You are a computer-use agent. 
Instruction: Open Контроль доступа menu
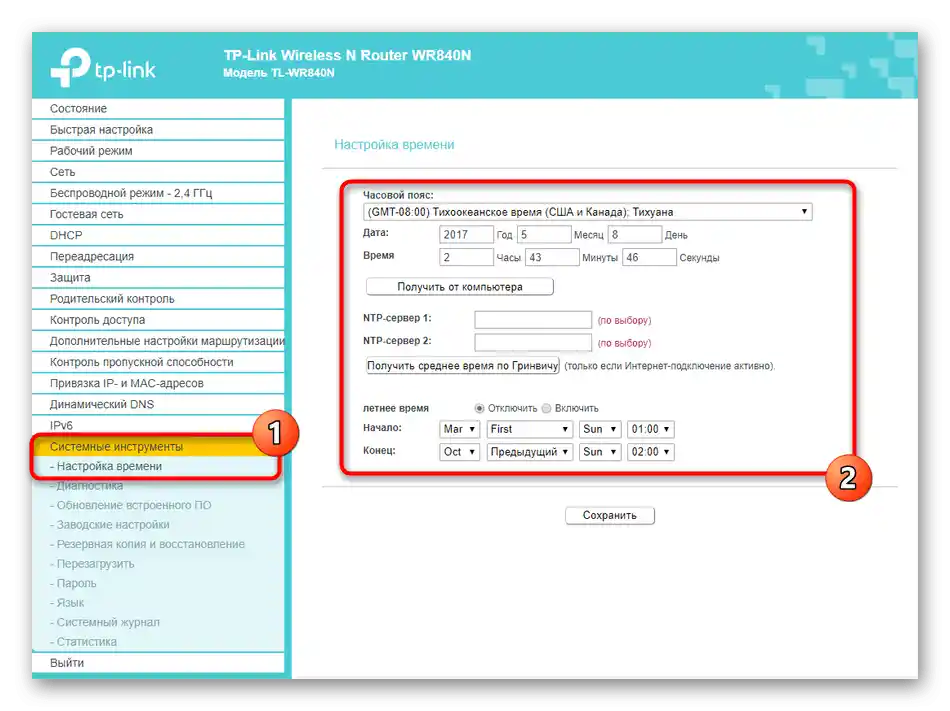click(158, 320)
